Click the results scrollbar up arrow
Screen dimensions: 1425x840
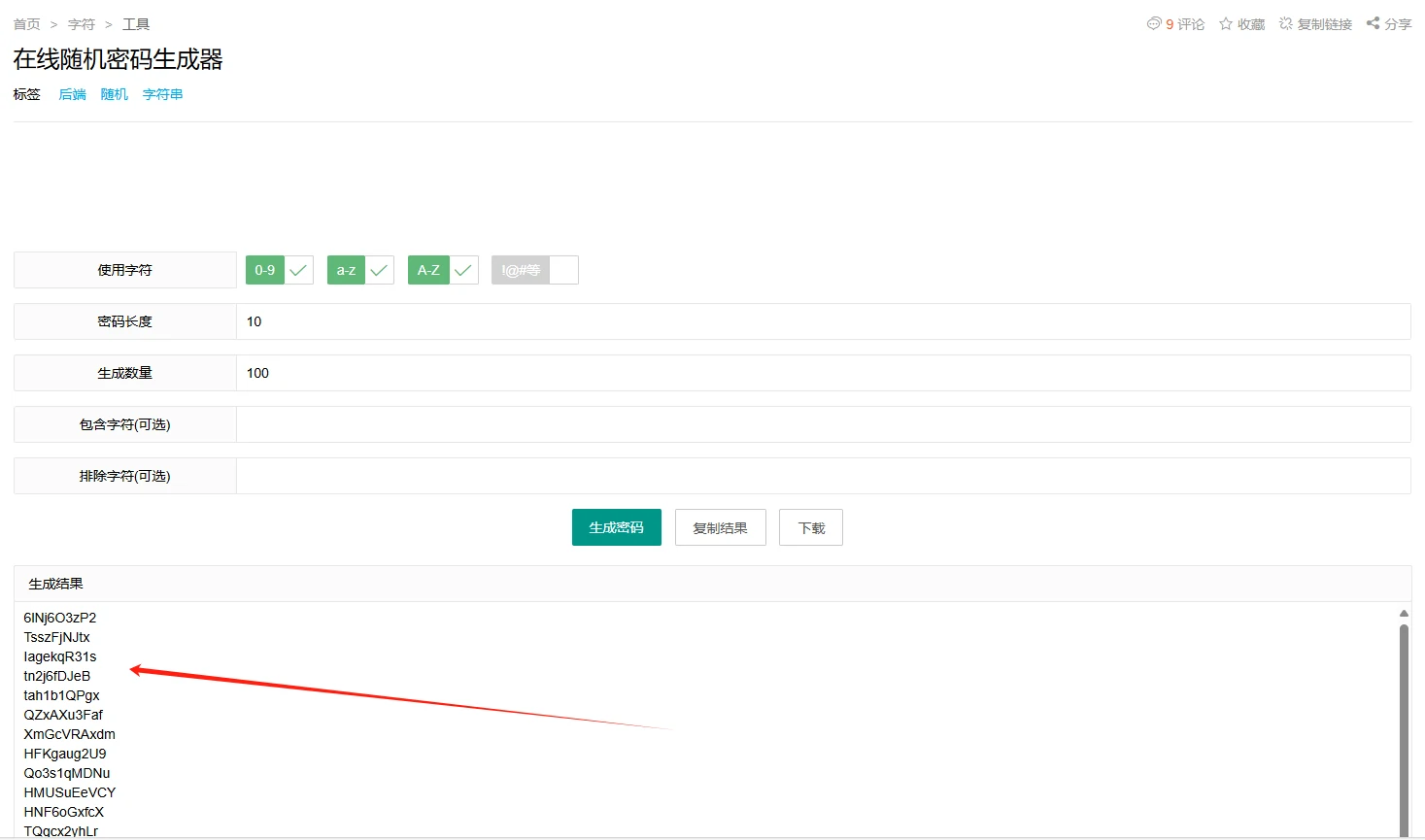point(1404,613)
